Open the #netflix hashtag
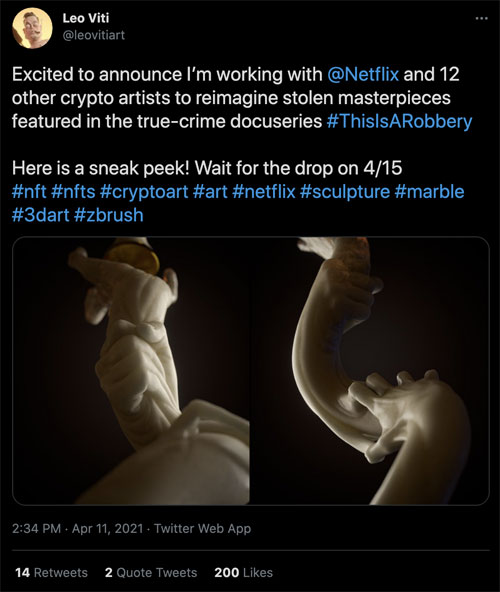Screen dimensions: 500x592 pyautogui.click(x=264, y=191)
